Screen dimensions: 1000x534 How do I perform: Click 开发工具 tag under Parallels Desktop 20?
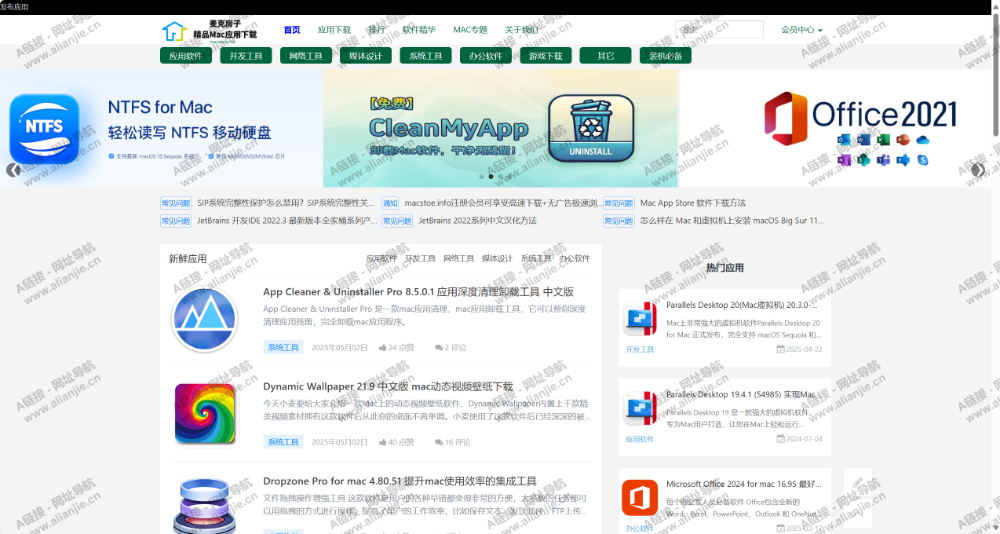coord(640,350)
